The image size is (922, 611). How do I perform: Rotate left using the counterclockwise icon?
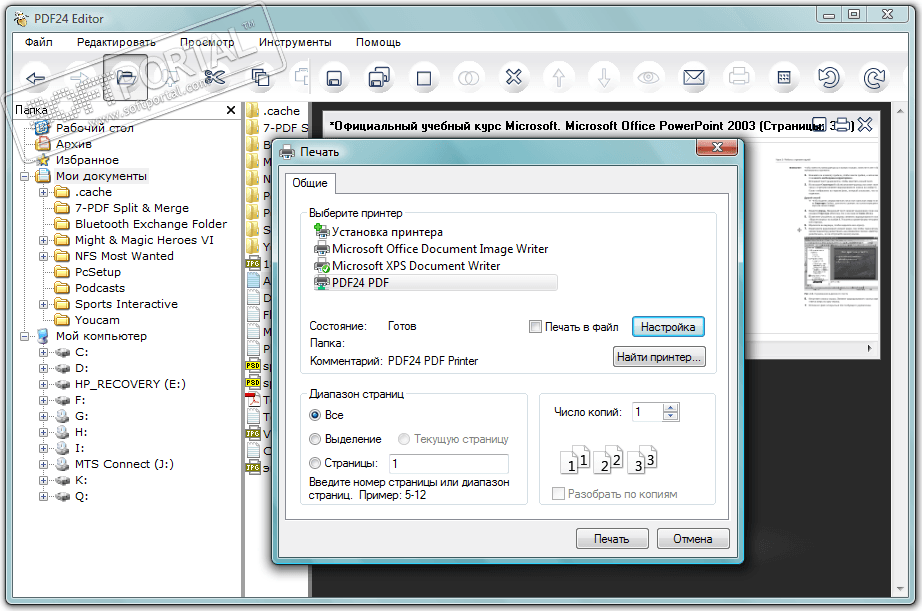coord(829,78)
